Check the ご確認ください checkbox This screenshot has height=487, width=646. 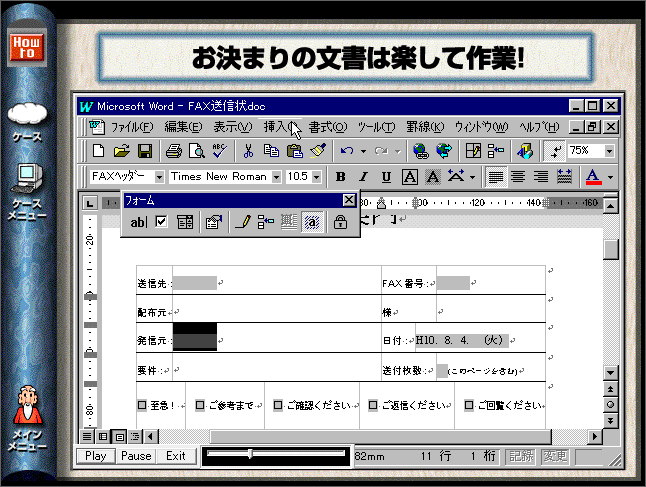(278, 405)
